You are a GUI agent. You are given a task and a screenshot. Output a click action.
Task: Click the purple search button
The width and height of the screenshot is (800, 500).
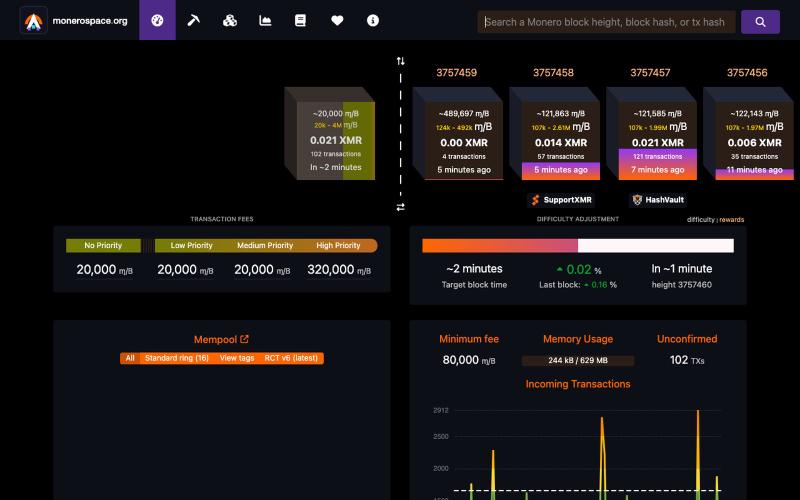click(760, 22)
